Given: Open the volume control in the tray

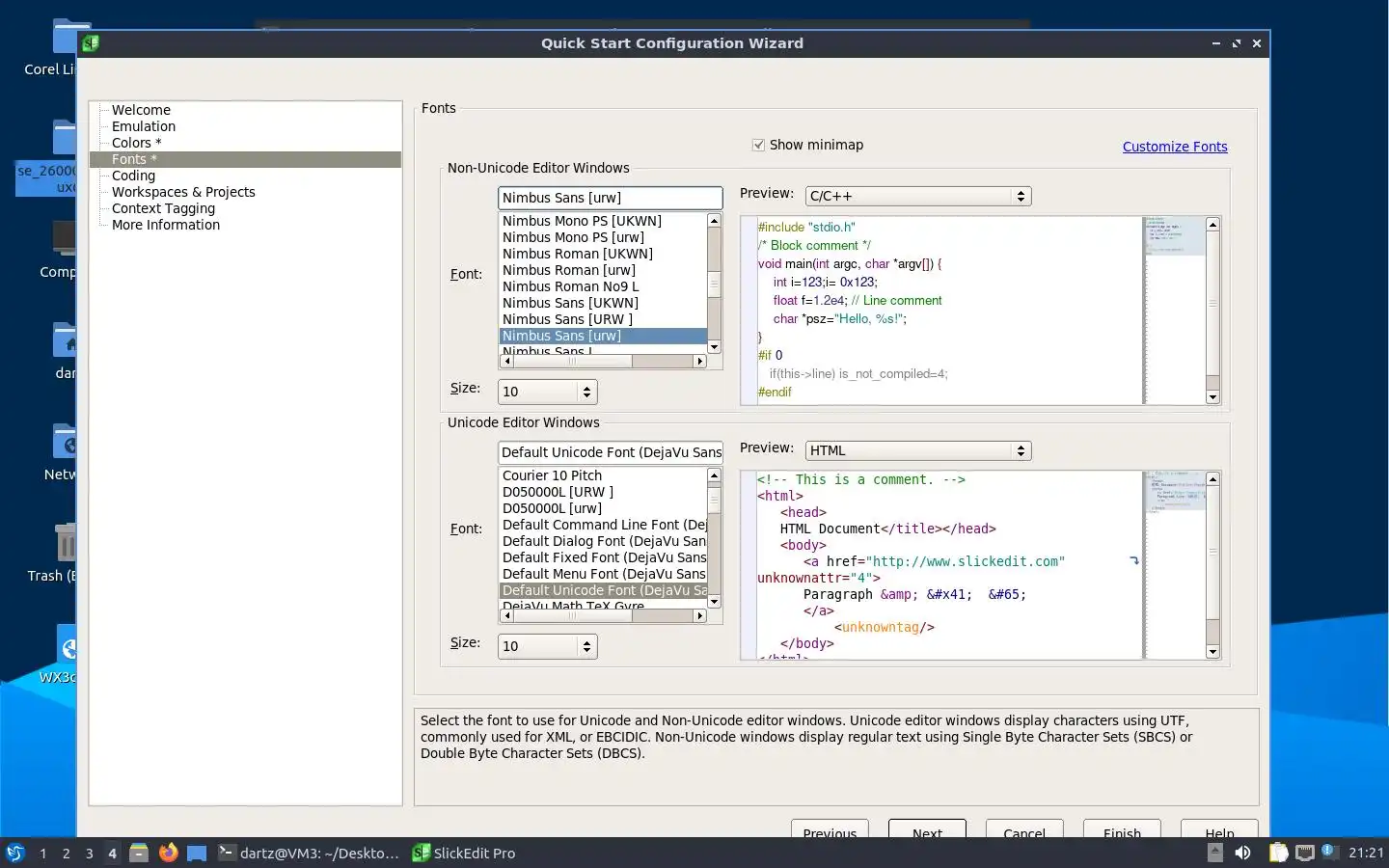Looking at the screenshot, I should click(1242, 853).
